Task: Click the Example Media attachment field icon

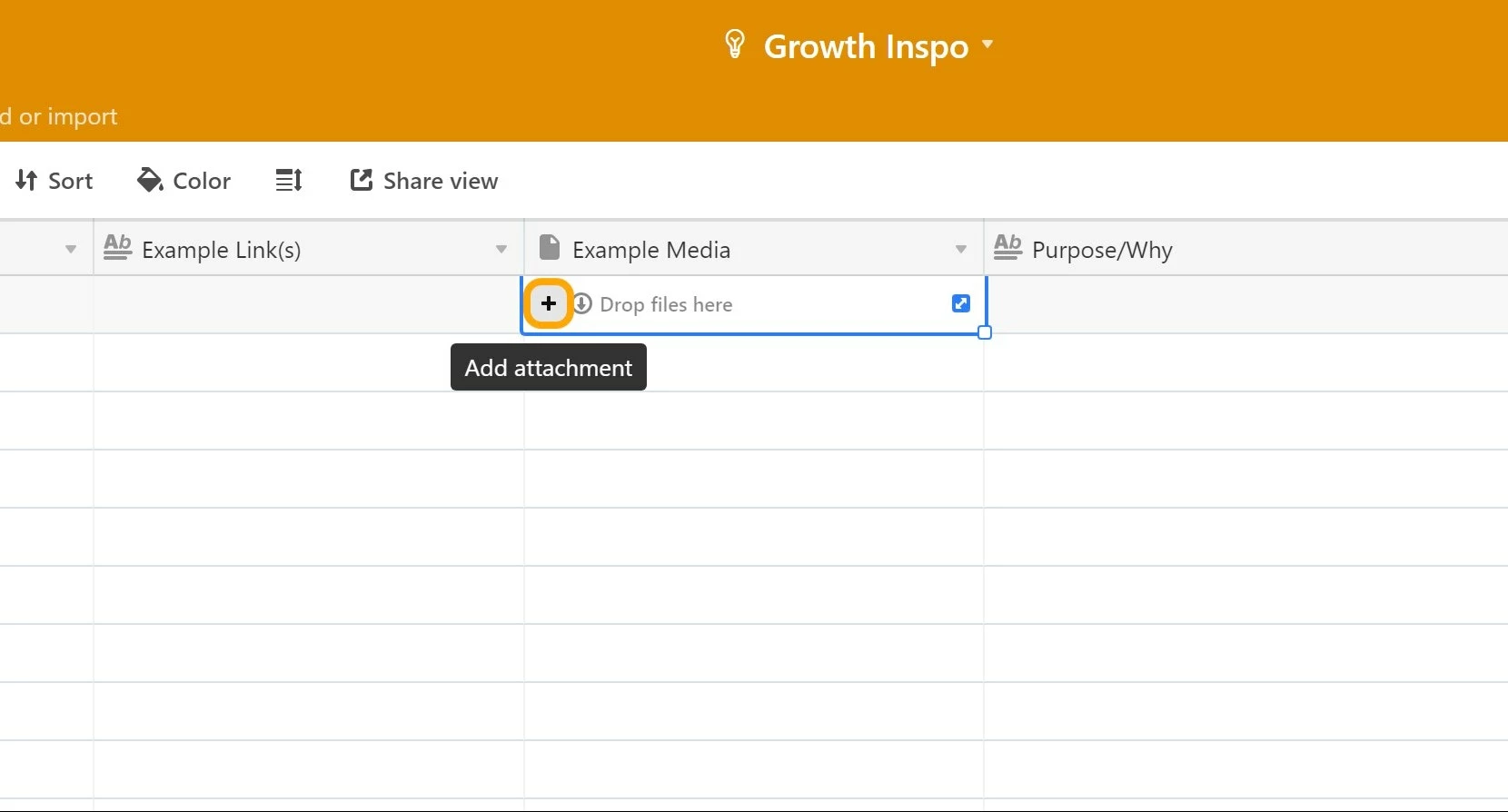Action: click(549, 247)
